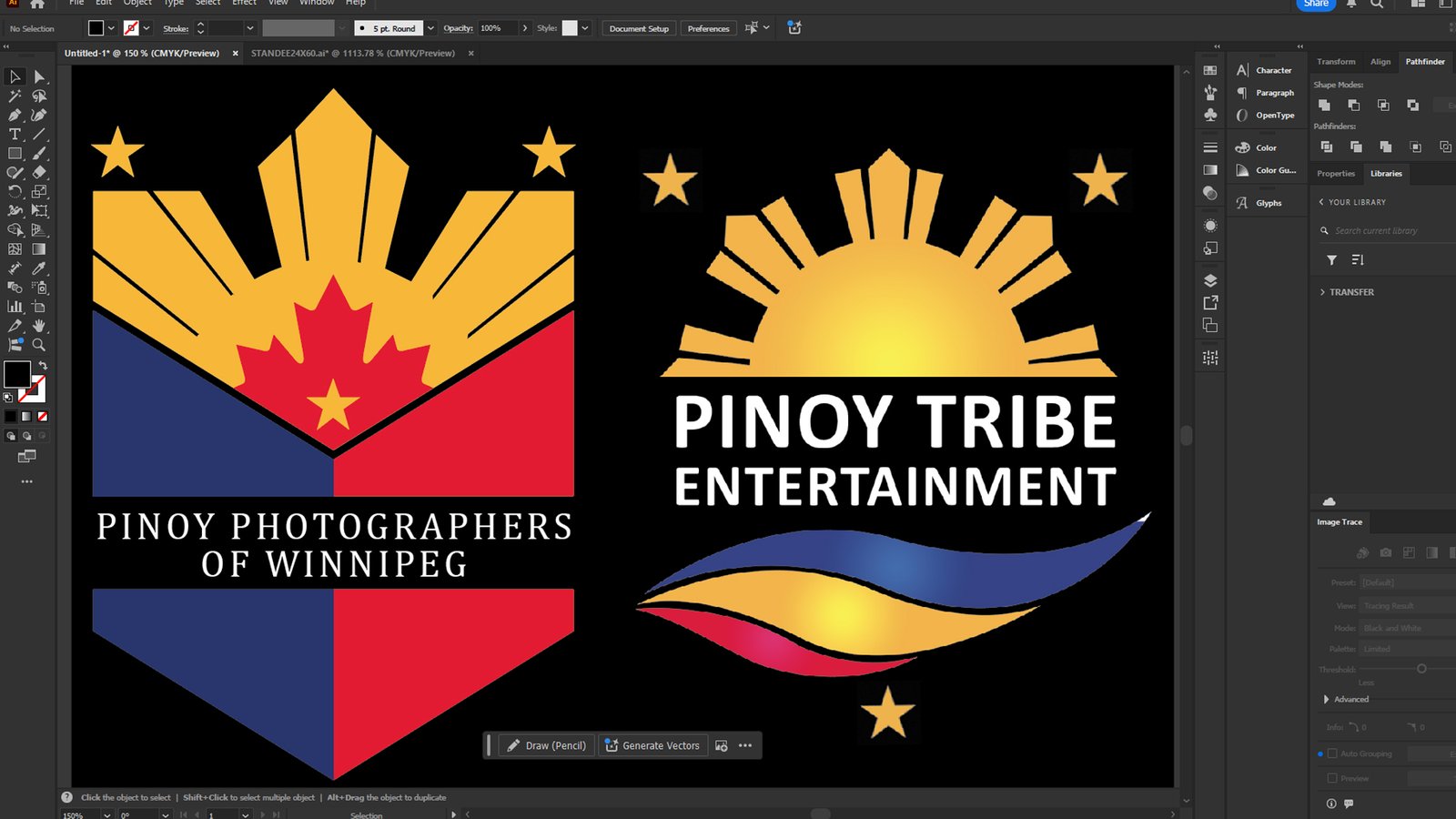Set the color mode to None
This screenshot has width=1456, height=819.
(42, 416)
